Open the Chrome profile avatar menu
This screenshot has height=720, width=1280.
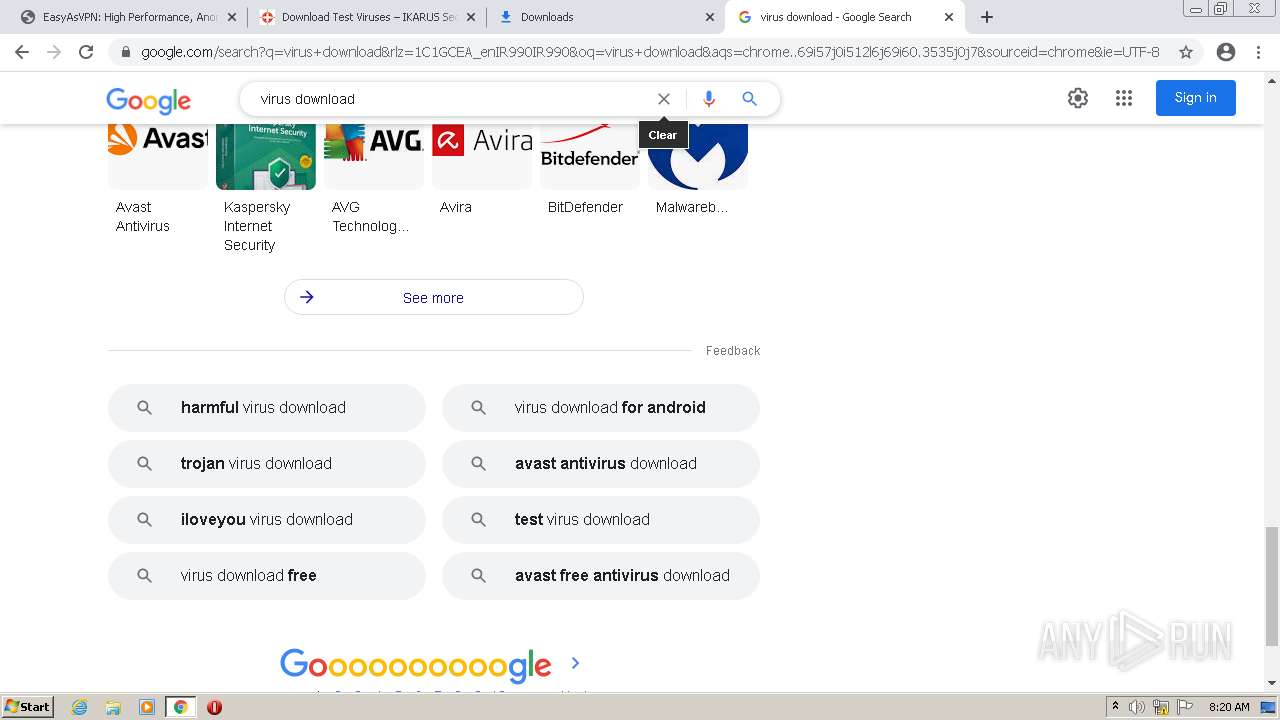pyautogui.click(x=1226, y=52)
